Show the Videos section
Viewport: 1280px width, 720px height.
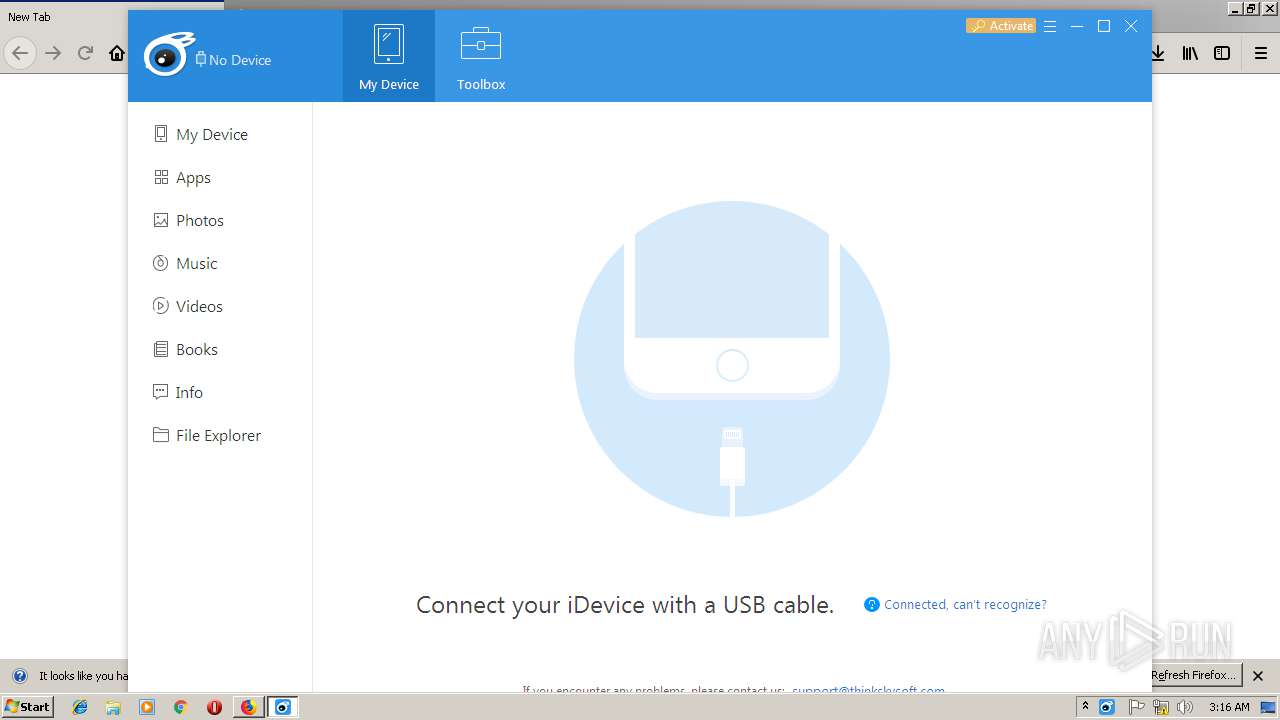click(x=188, y=306)
